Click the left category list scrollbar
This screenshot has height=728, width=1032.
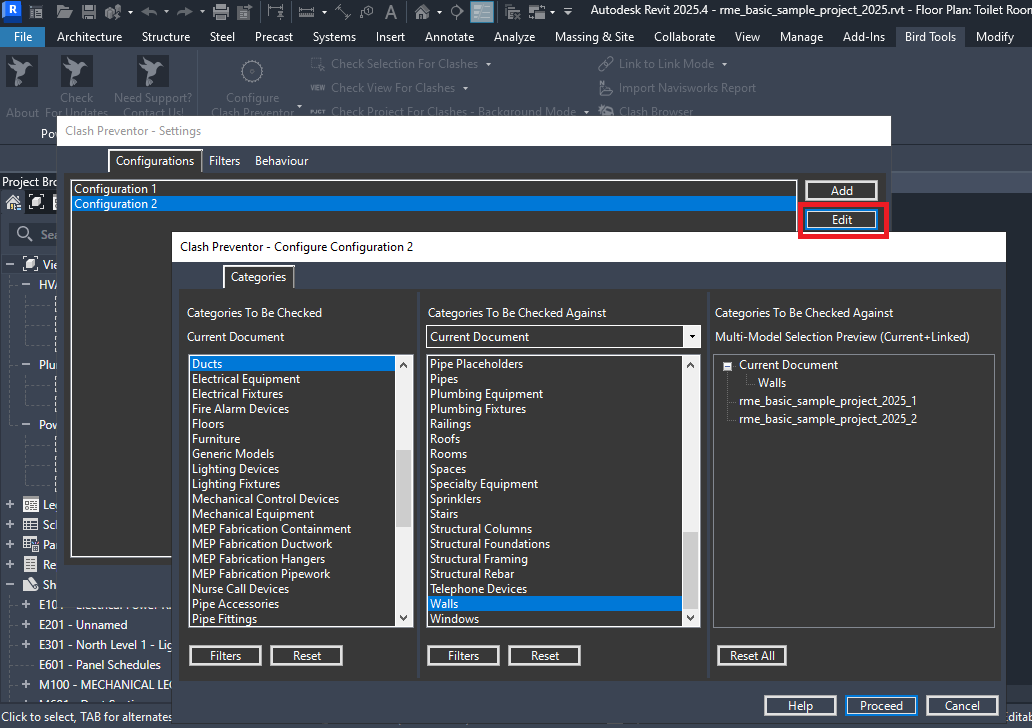[403, 490]
